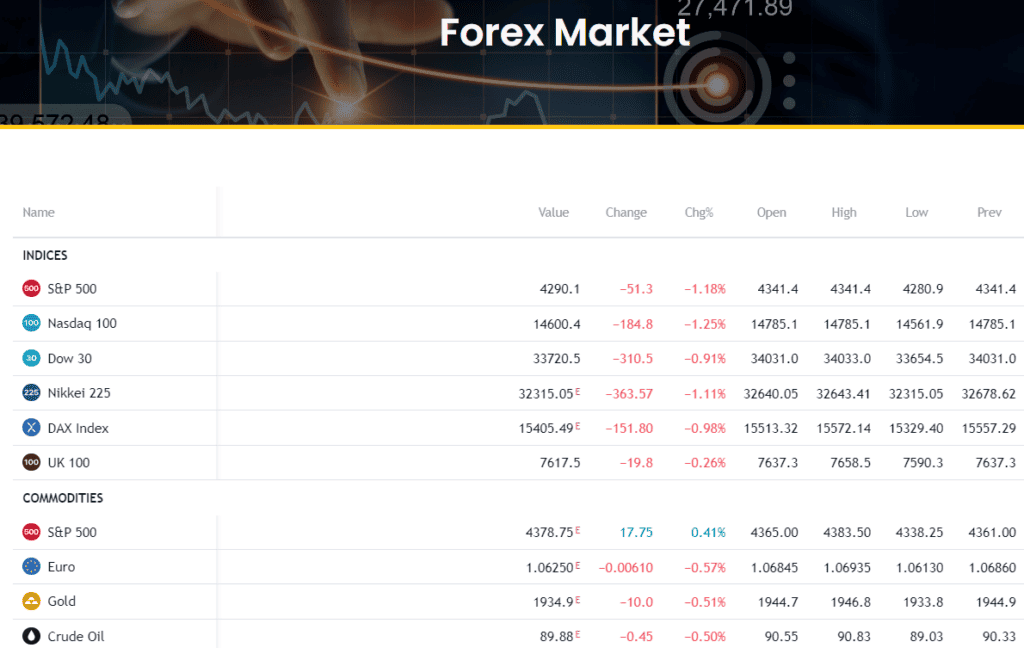
Task: Click the Change column header
Action: (626, 212)
